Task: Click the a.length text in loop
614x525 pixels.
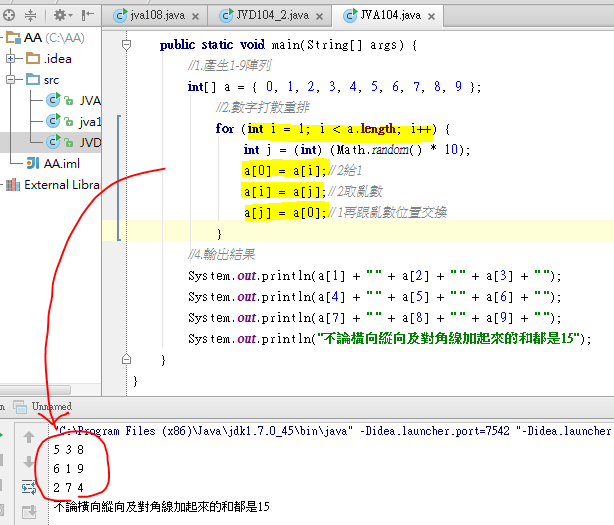Action: (371, 128)
